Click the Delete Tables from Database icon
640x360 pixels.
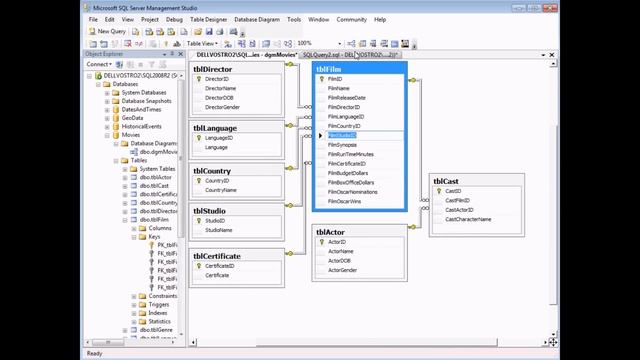128,44
